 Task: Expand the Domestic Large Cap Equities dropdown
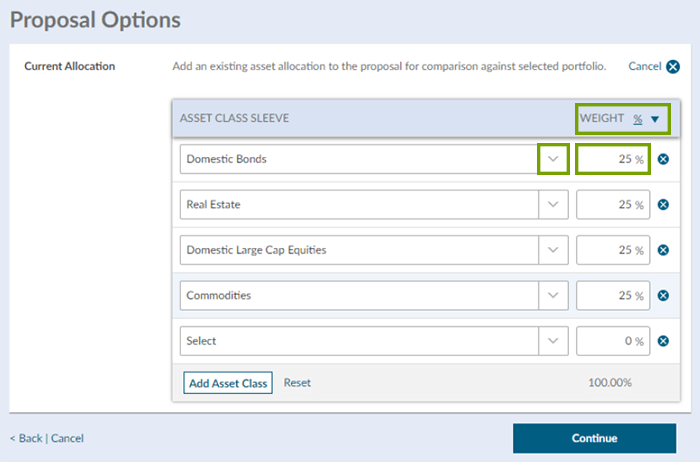[x=553, y=250]
